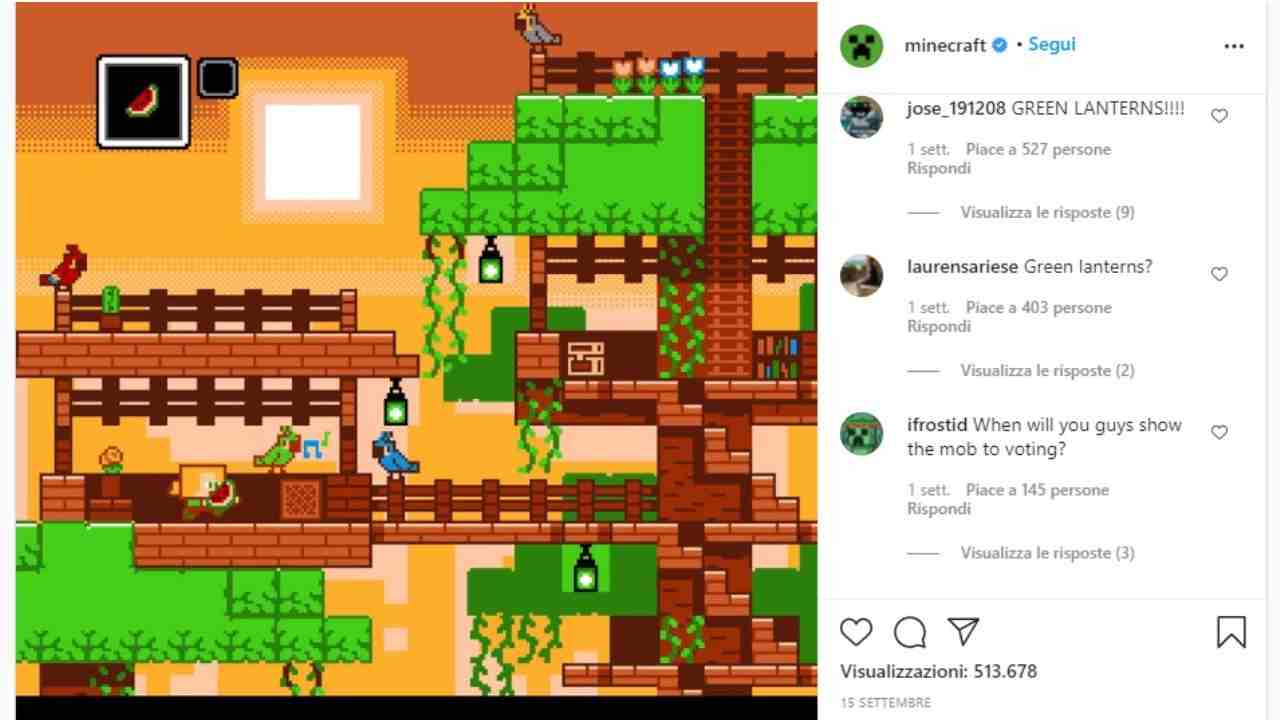
Task: Save the post with the bookmark icon
Action: pos(1231,632)
